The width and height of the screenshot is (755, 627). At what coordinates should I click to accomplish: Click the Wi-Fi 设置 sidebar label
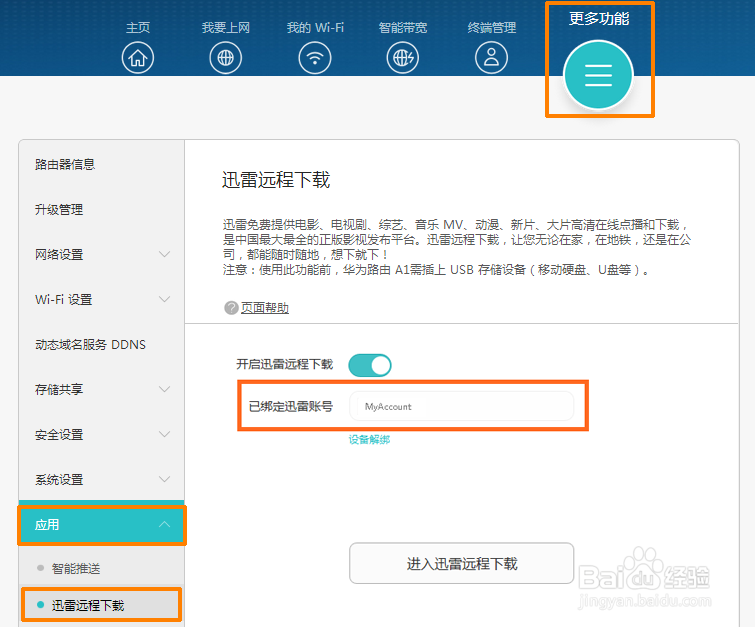(x=64, y=300)
